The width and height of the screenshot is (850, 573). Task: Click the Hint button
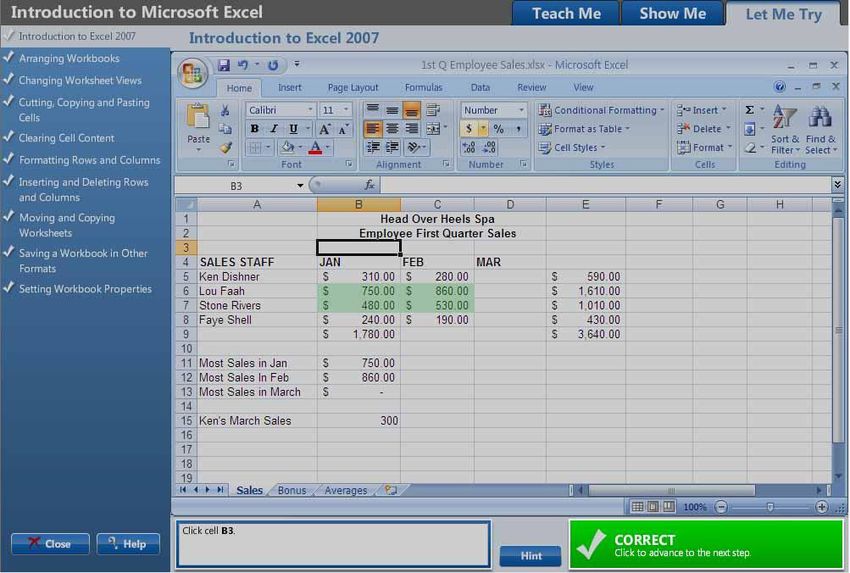531,556
